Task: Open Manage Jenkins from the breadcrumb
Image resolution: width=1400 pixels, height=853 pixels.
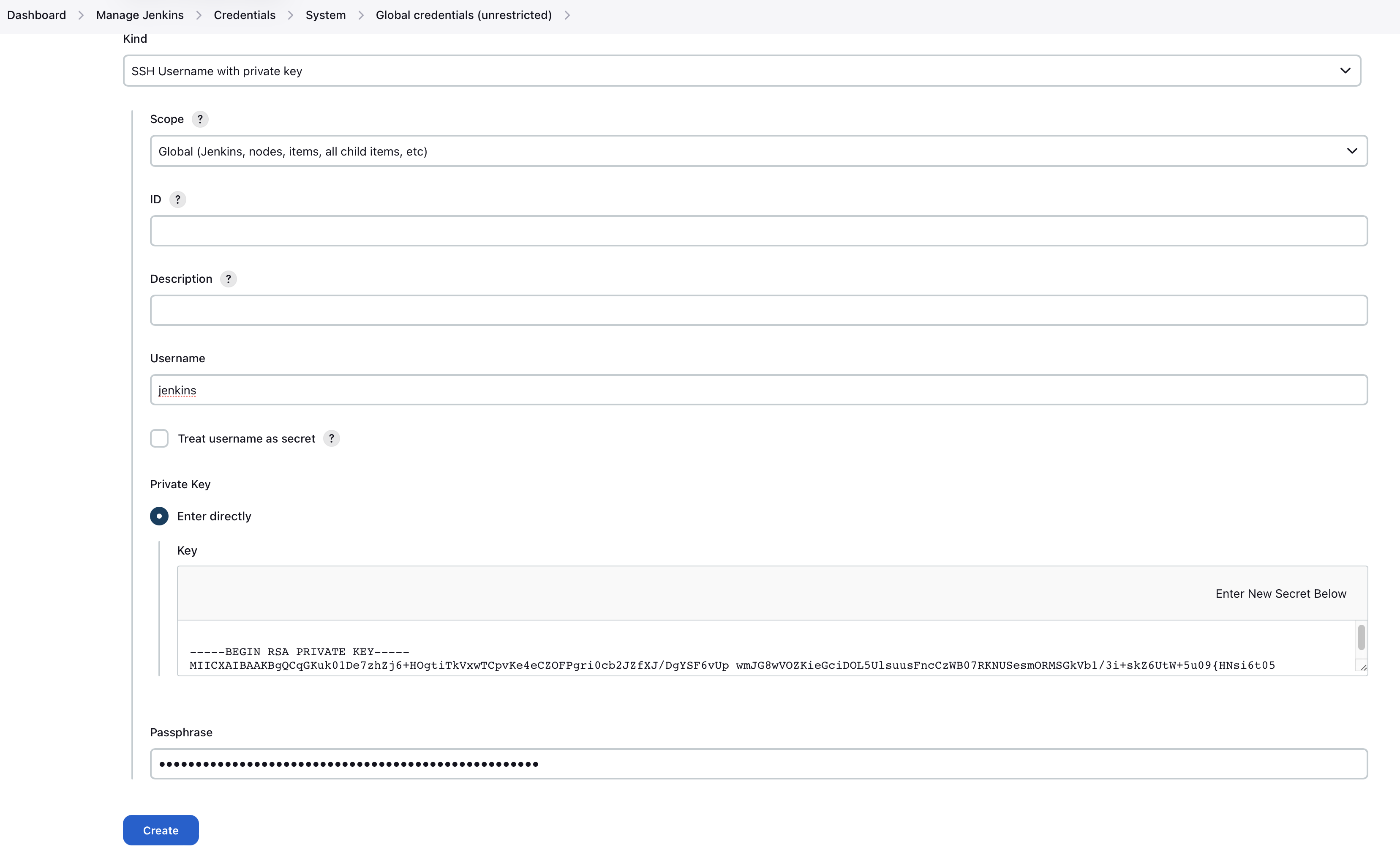Action: [140, 15]
